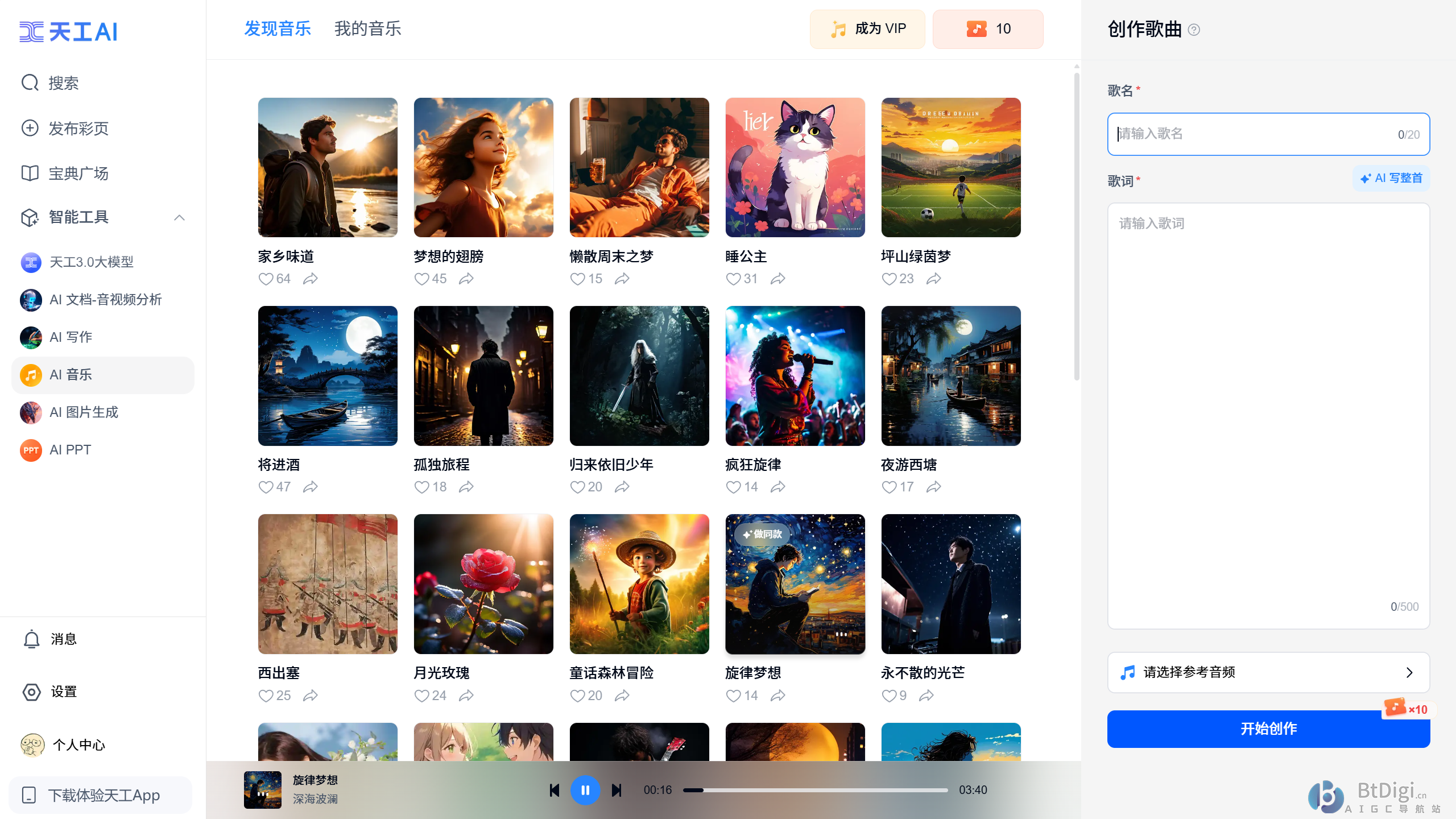Image resolution: width=1456 pixels, height=819 pixels.
Task: Like the song 睡公主
Action: click(x=734, y=279)
